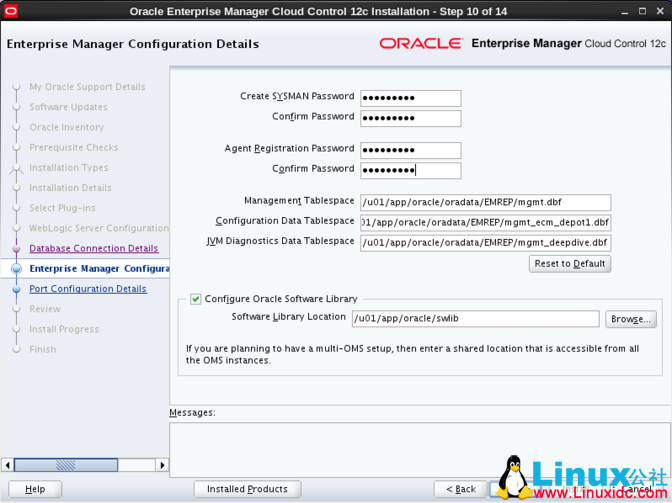Viewport: 672px width, 503px height.
Task: Click the Install Progress step label
Action: 64,329
